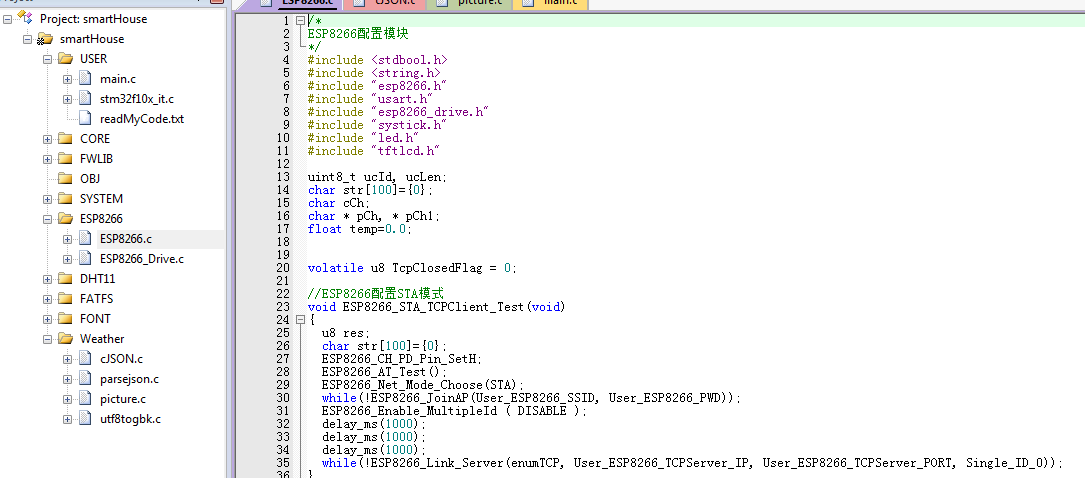Click 'ESP8266_Enable_MultipleId ( DISABLE );' line
This screenshot has height=478, width=1085.
(454, 411)
